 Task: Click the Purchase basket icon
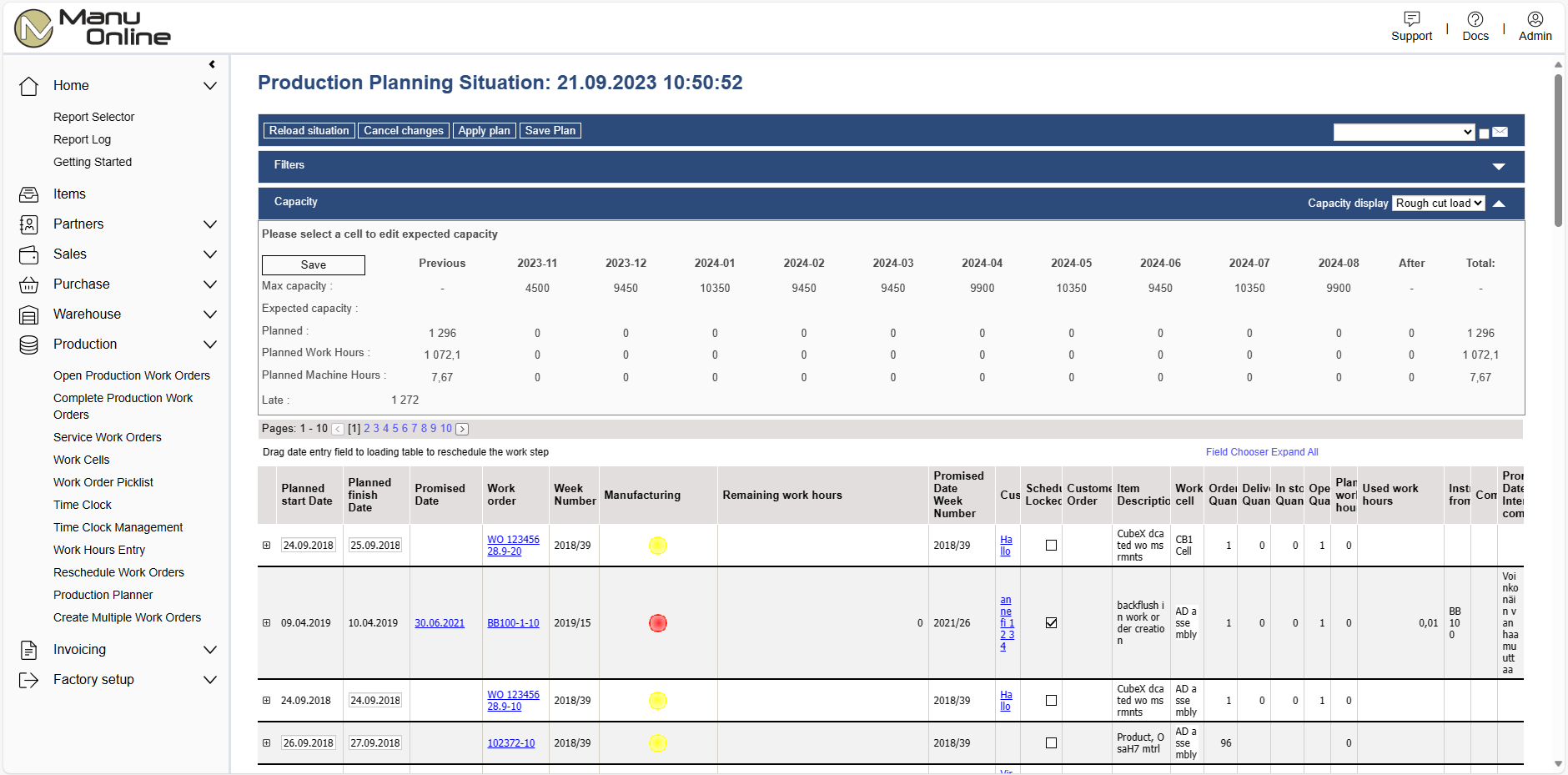tap(29, 284)
